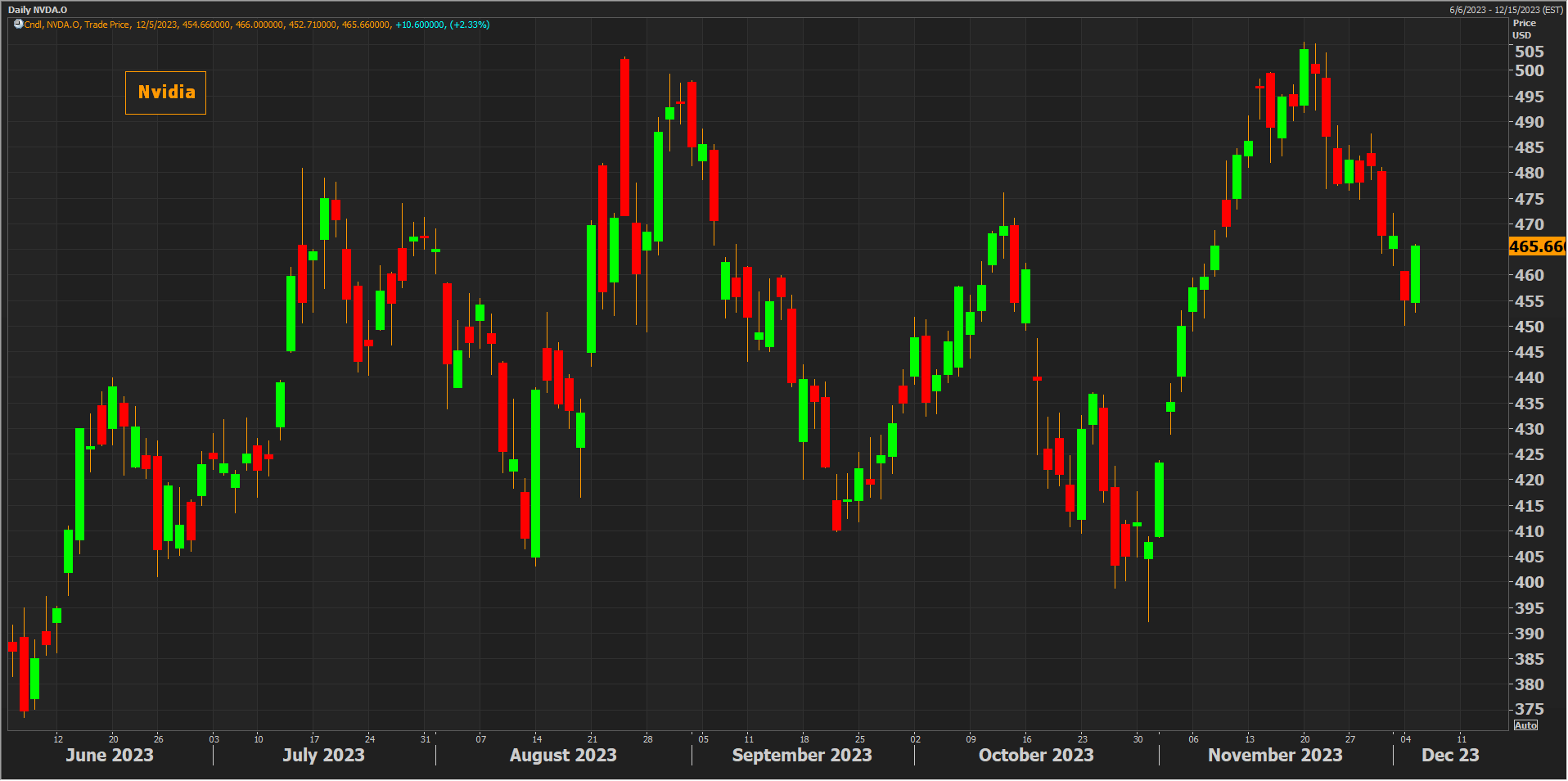The width and height of the screenshot is (1568, 781).
Task: Click the November 2023 time axis label
Action: tap(1275, 755)
